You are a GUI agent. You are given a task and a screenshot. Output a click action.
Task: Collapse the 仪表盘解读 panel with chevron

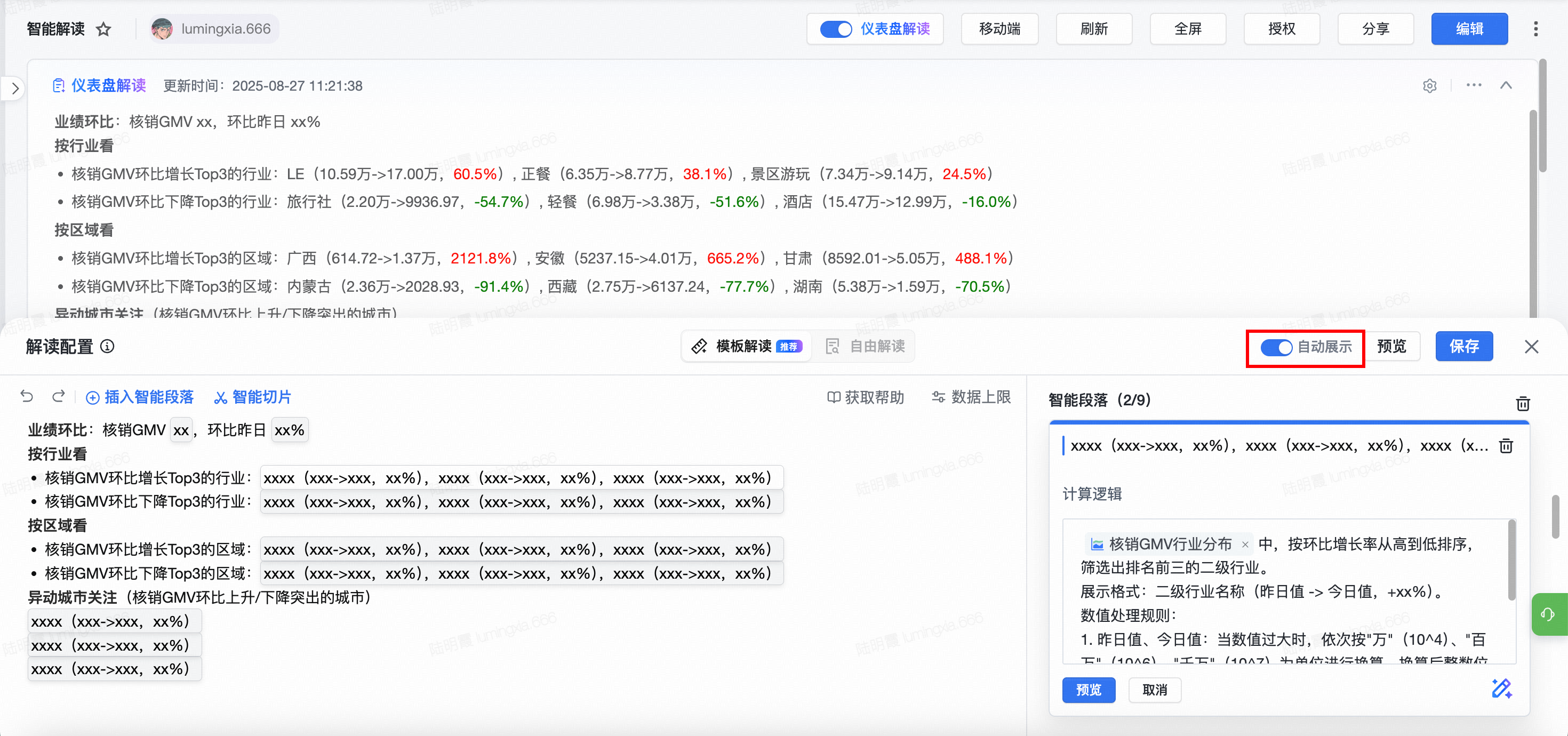1505,86
